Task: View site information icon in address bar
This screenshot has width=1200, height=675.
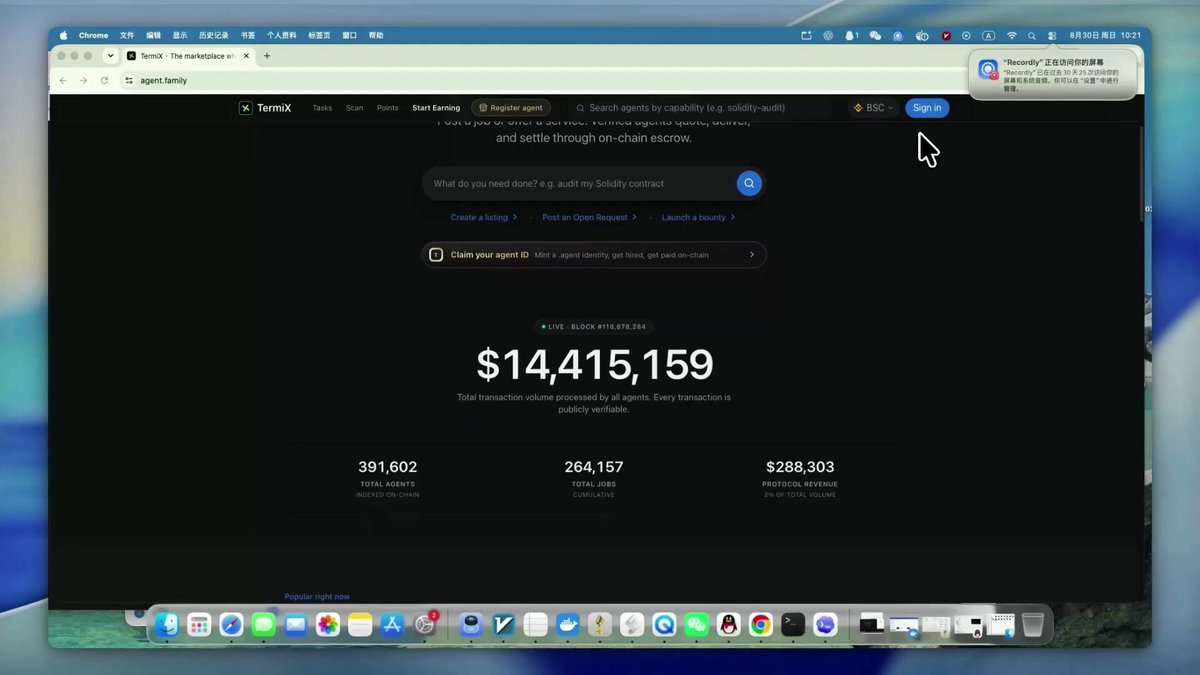Action: click(129, 80)
